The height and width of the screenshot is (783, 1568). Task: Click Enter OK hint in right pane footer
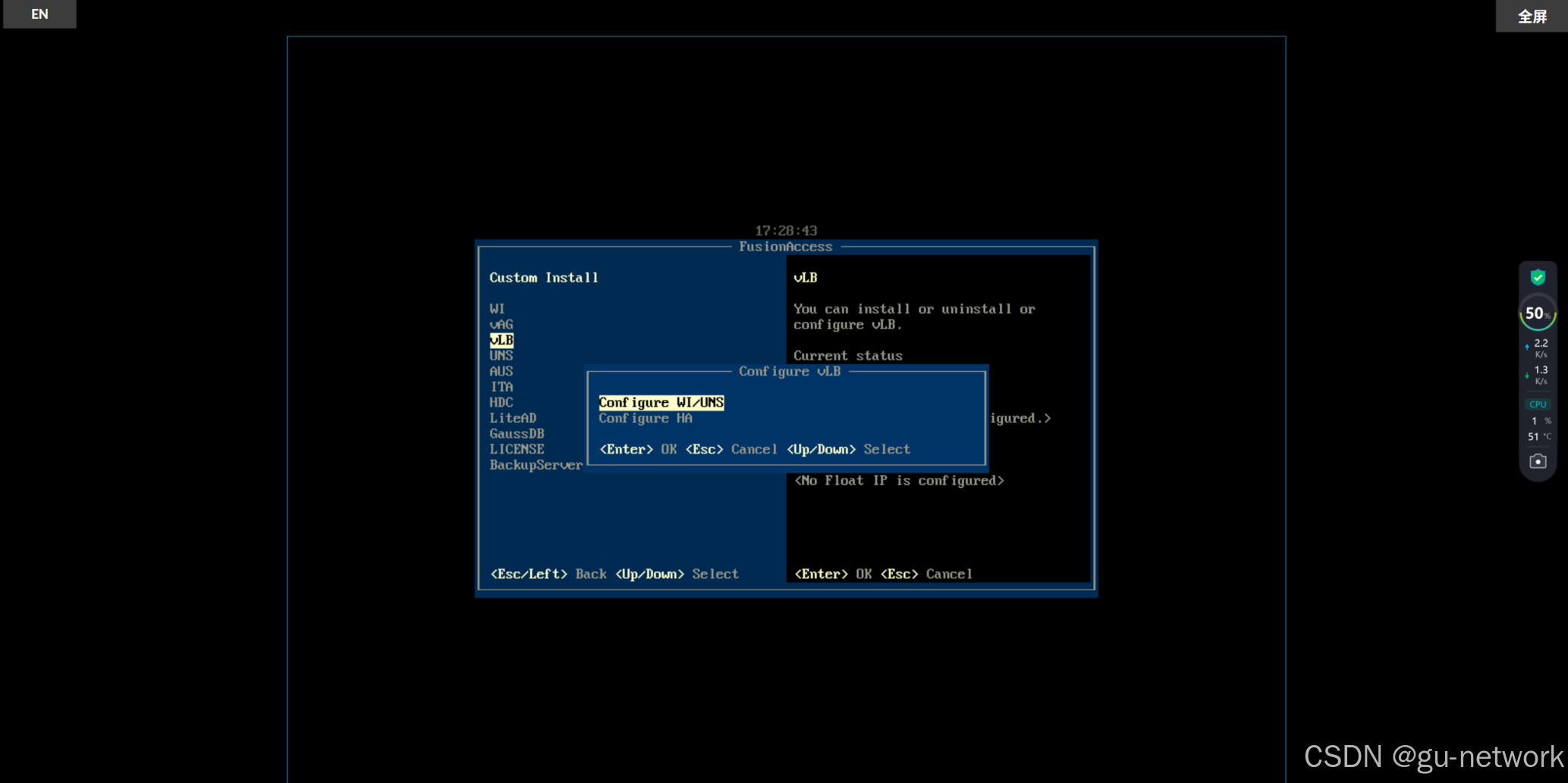click(832, 574)
